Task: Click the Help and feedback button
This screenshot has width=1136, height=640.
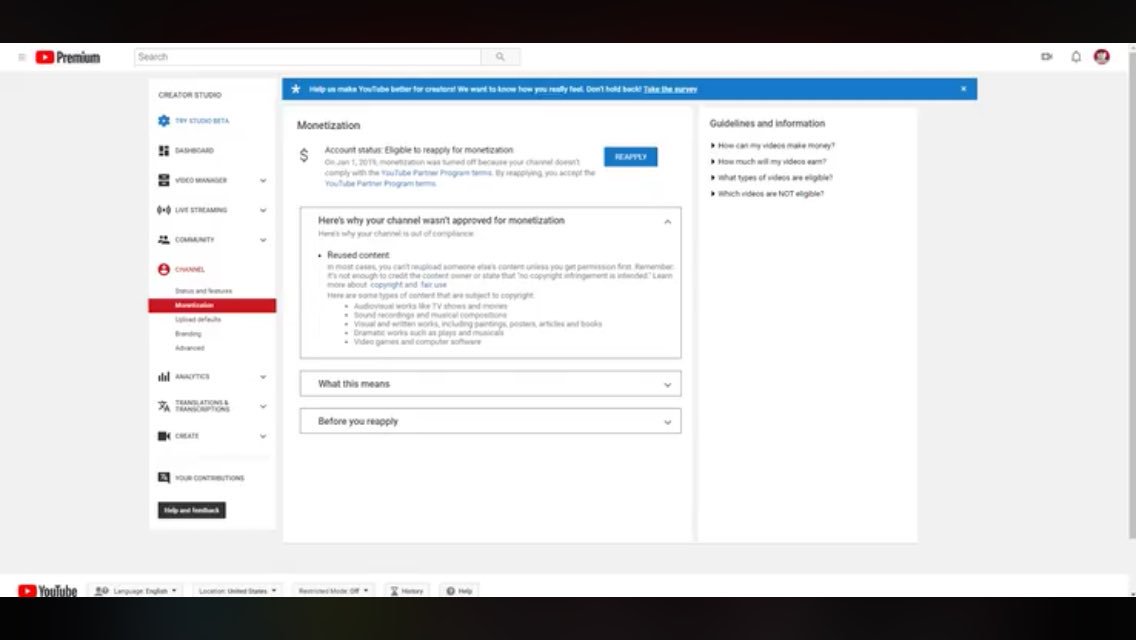Action: point(192,510)
